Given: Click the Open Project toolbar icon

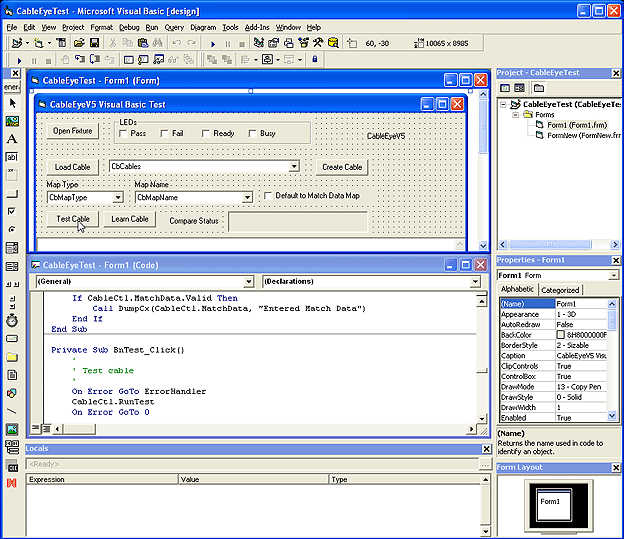Looking at the screenshot, I should (78, 44).
